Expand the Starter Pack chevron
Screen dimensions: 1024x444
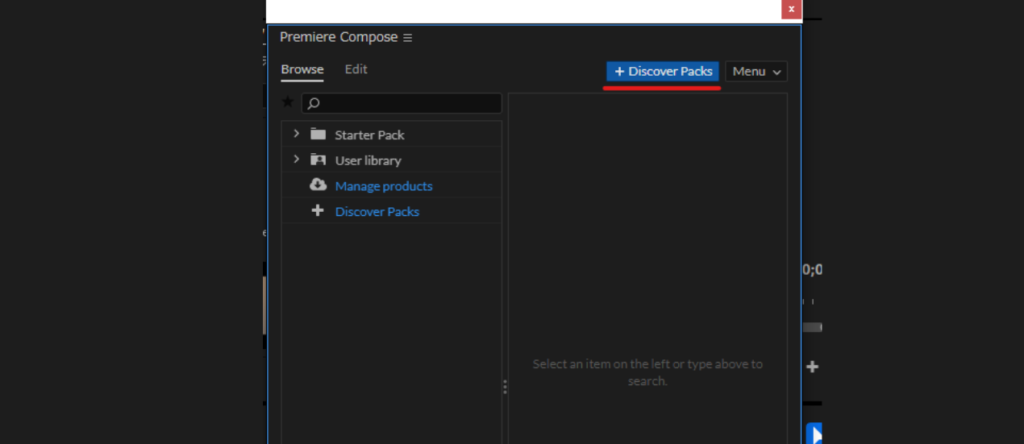296,134
